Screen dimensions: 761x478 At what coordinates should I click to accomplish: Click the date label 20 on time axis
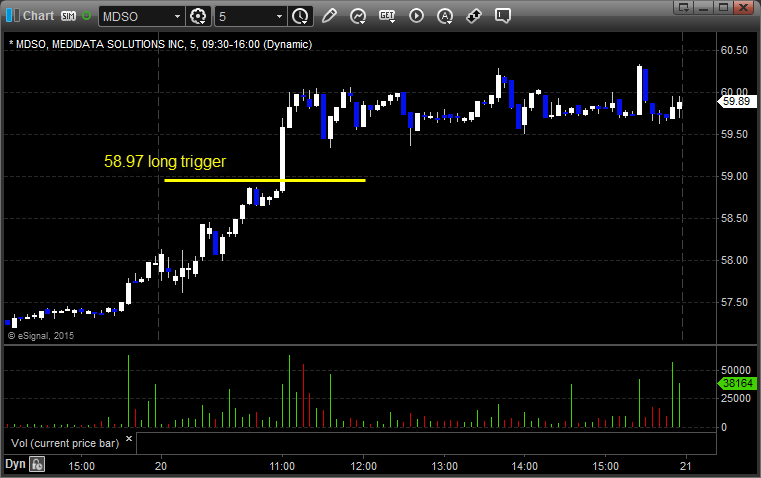click(x=161, y=466)
